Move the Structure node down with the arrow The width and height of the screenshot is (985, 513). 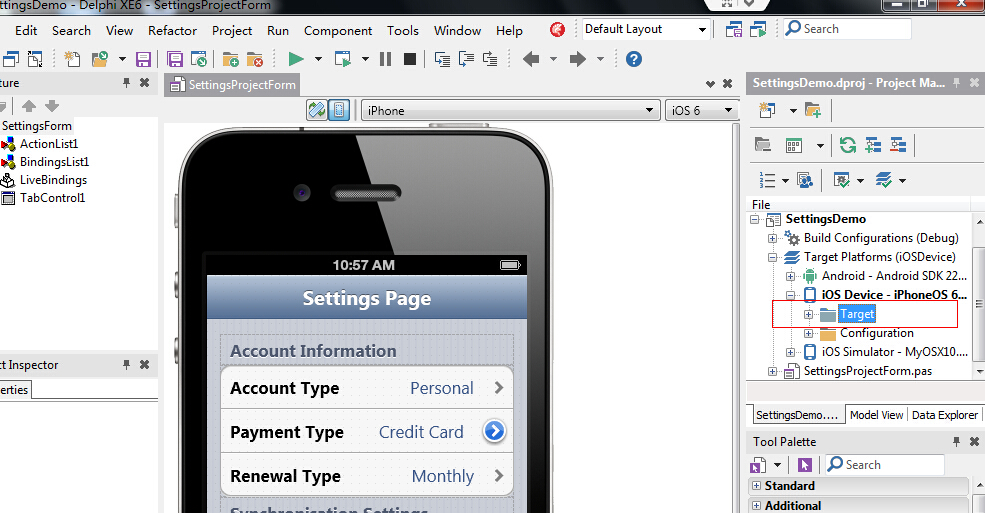coord(52,105)
